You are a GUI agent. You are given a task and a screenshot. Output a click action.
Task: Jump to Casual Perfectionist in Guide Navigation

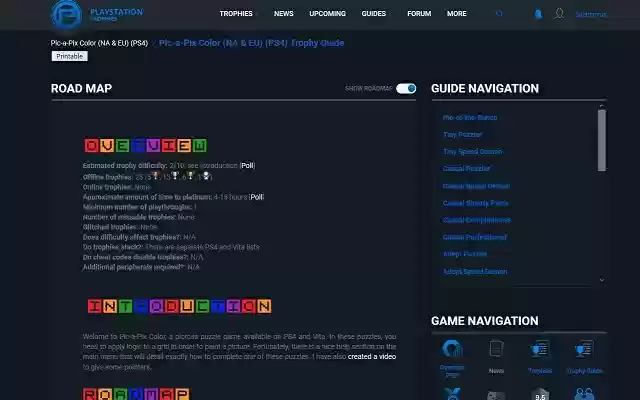[475, 237]
